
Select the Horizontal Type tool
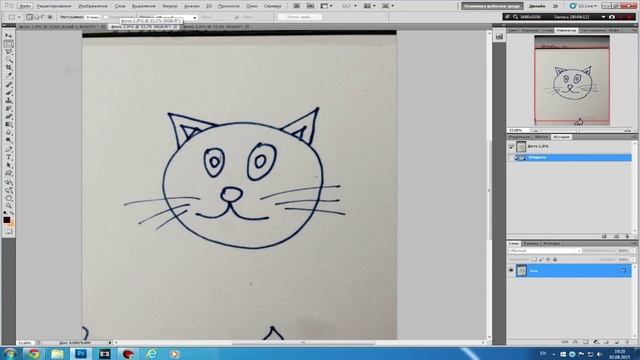click(9, 158)
